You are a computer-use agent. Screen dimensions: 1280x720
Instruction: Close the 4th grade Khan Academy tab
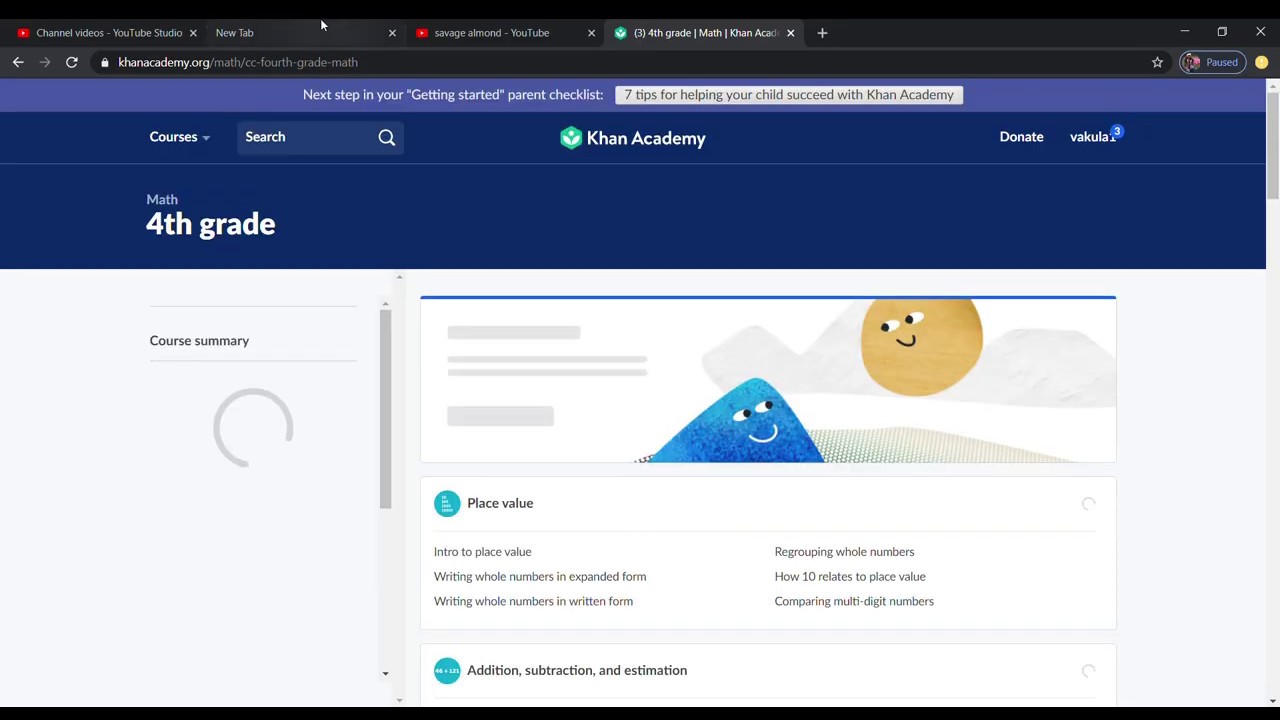tap(790, 33)
